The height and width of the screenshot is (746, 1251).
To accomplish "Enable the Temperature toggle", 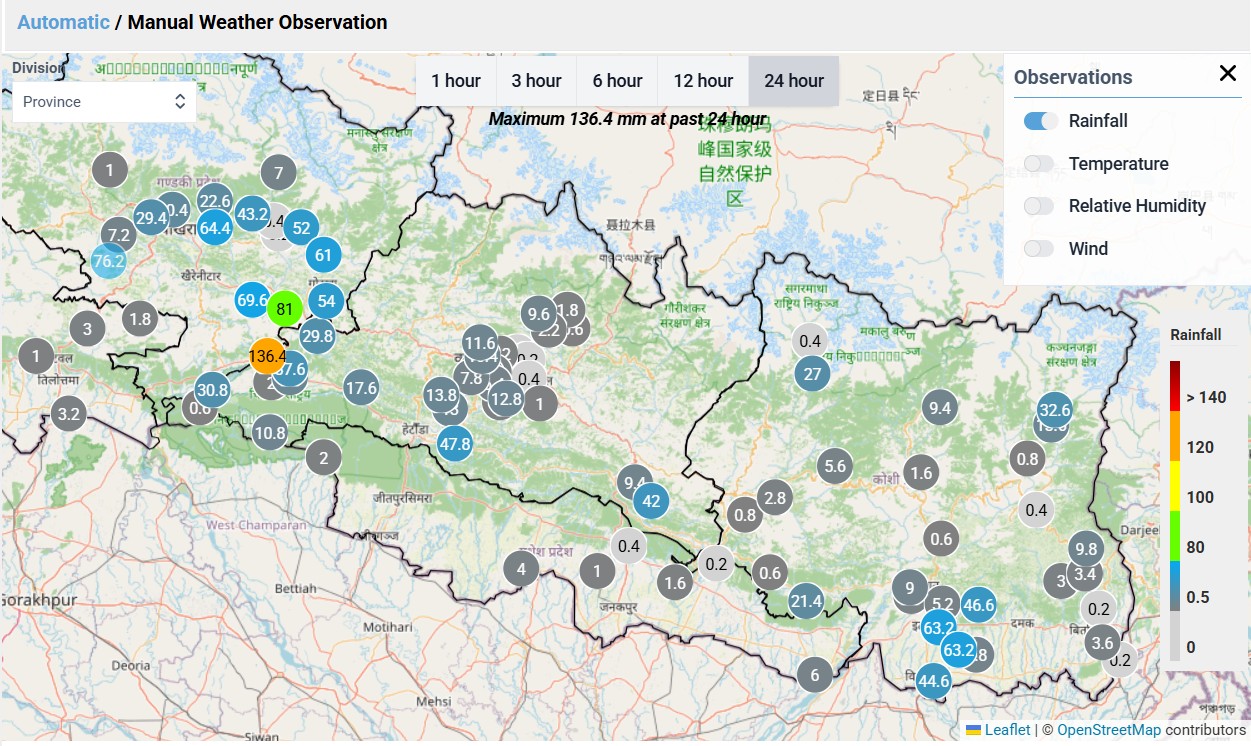I will click(x=1040, y=163).
